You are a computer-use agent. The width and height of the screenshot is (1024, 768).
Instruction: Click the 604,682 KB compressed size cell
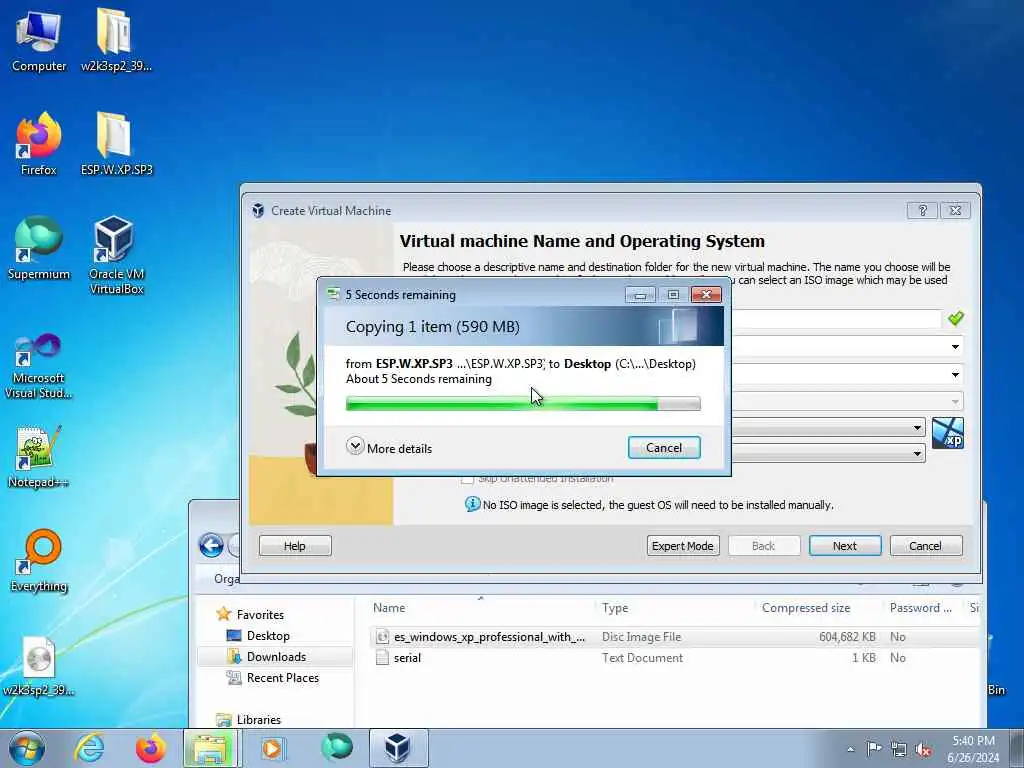847,637
